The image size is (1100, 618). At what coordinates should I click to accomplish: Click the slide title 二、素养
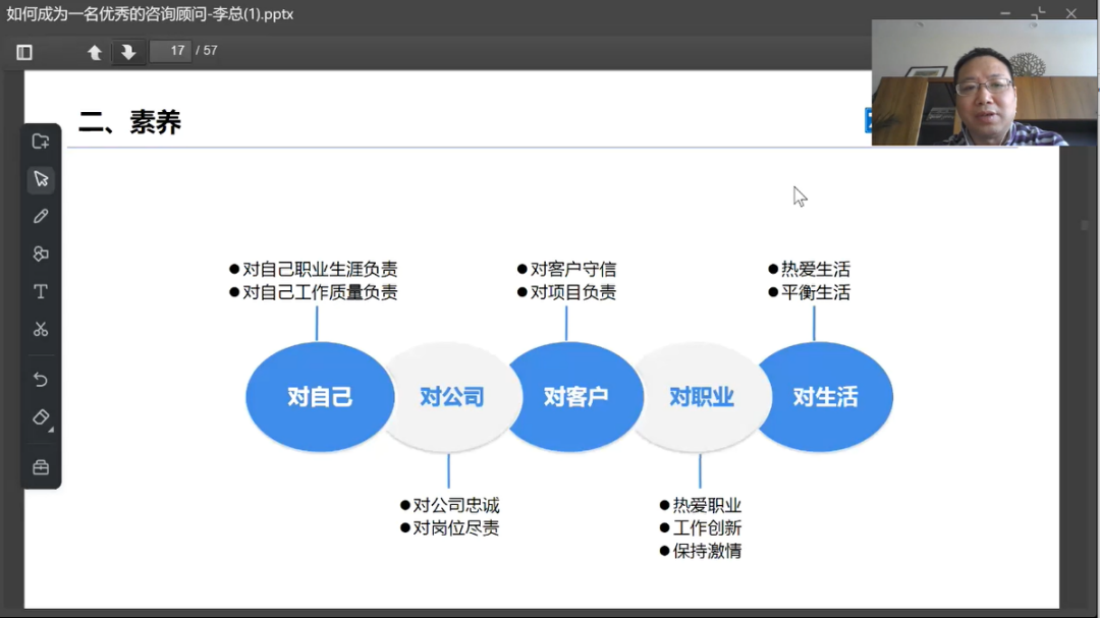pyautogui.click(x=130, y=122)
